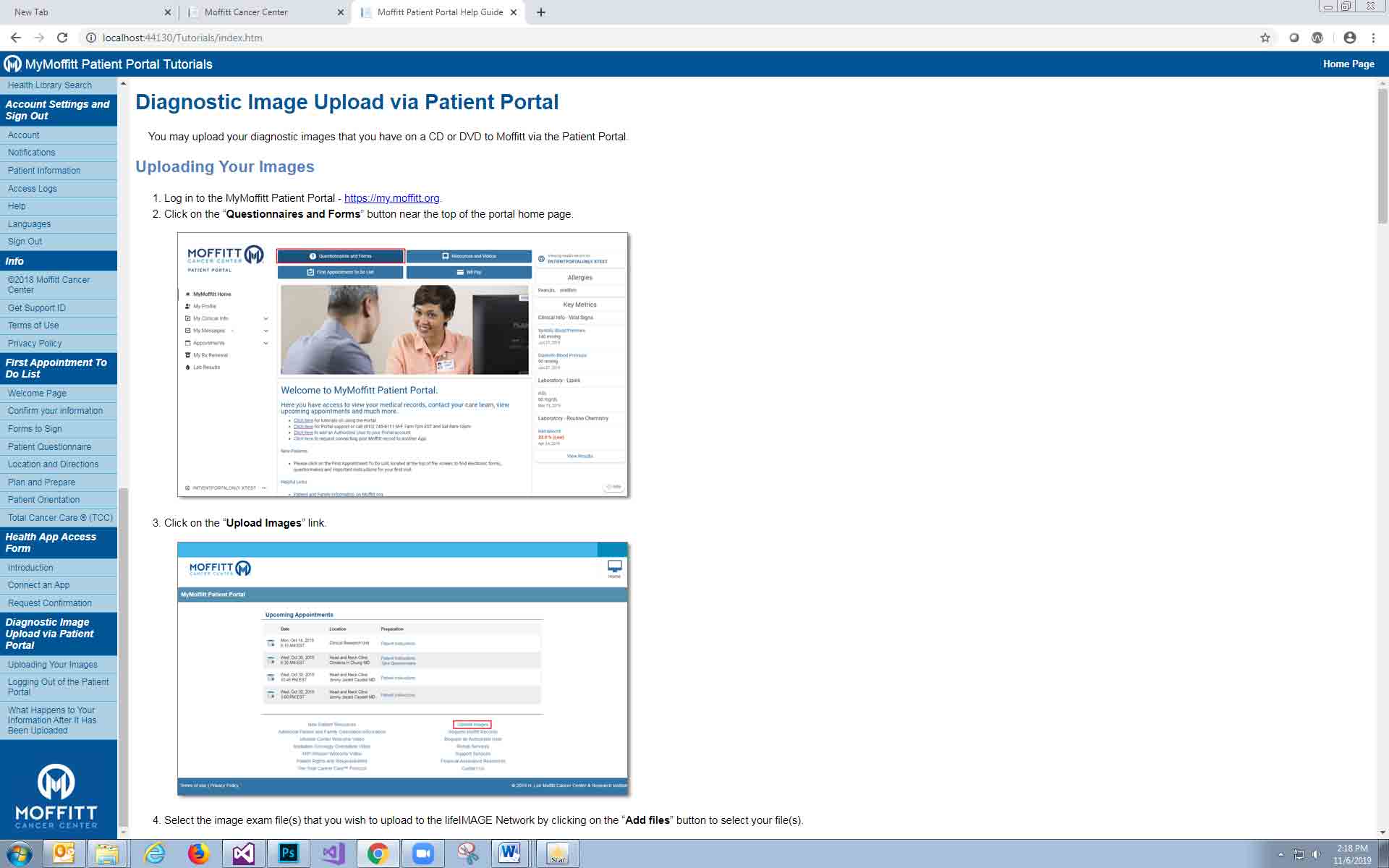The height and width of the screenshot is (868, 1389).
Task: Click the Upload Images tutorial screenshot
Action: coord(402,669)
